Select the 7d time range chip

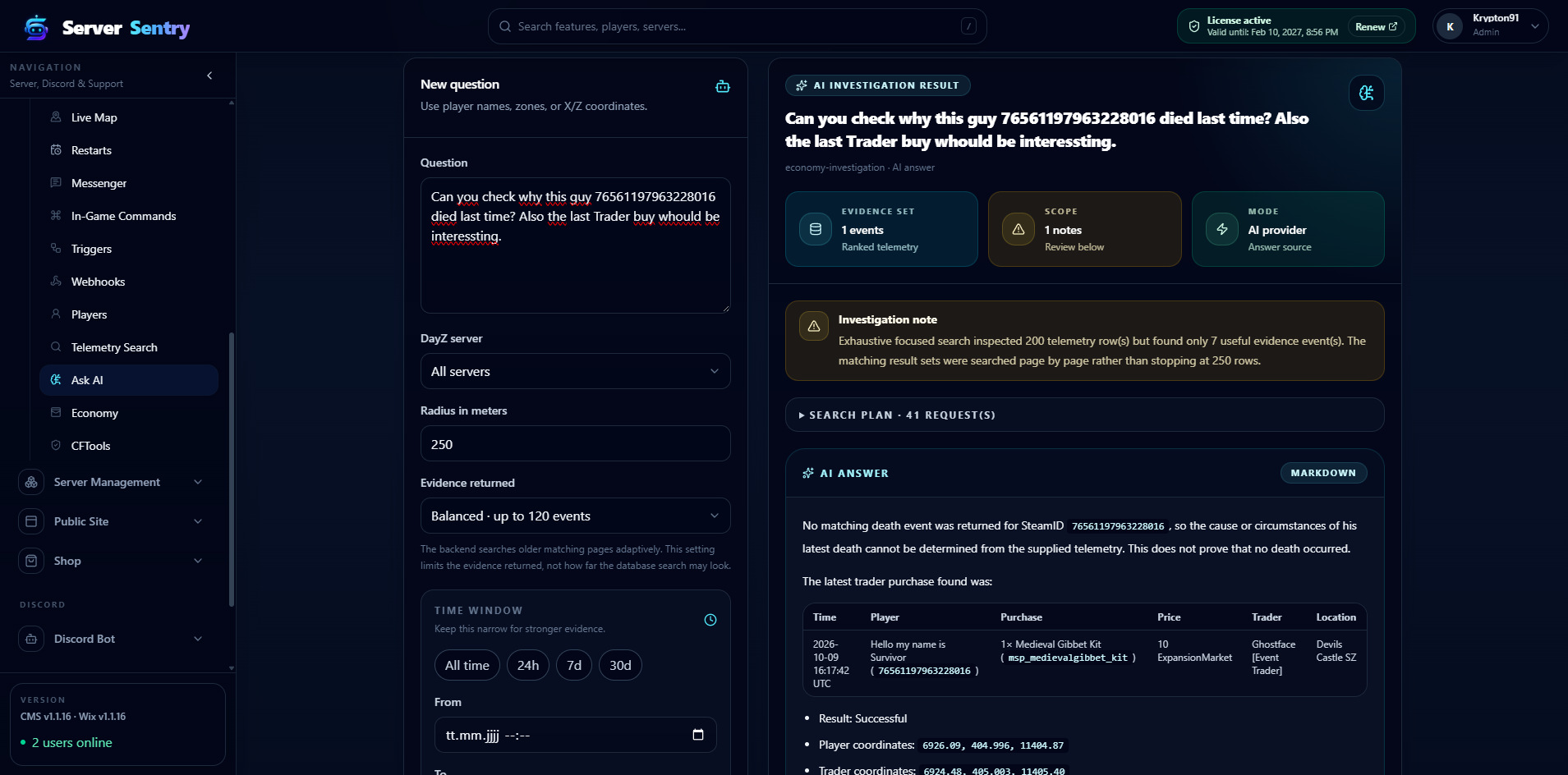(x=574, y=665)
